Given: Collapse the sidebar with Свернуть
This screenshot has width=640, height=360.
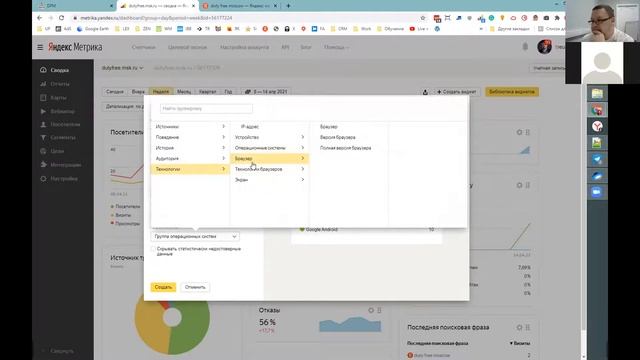Looking at the screenshot, I should 61,351.
